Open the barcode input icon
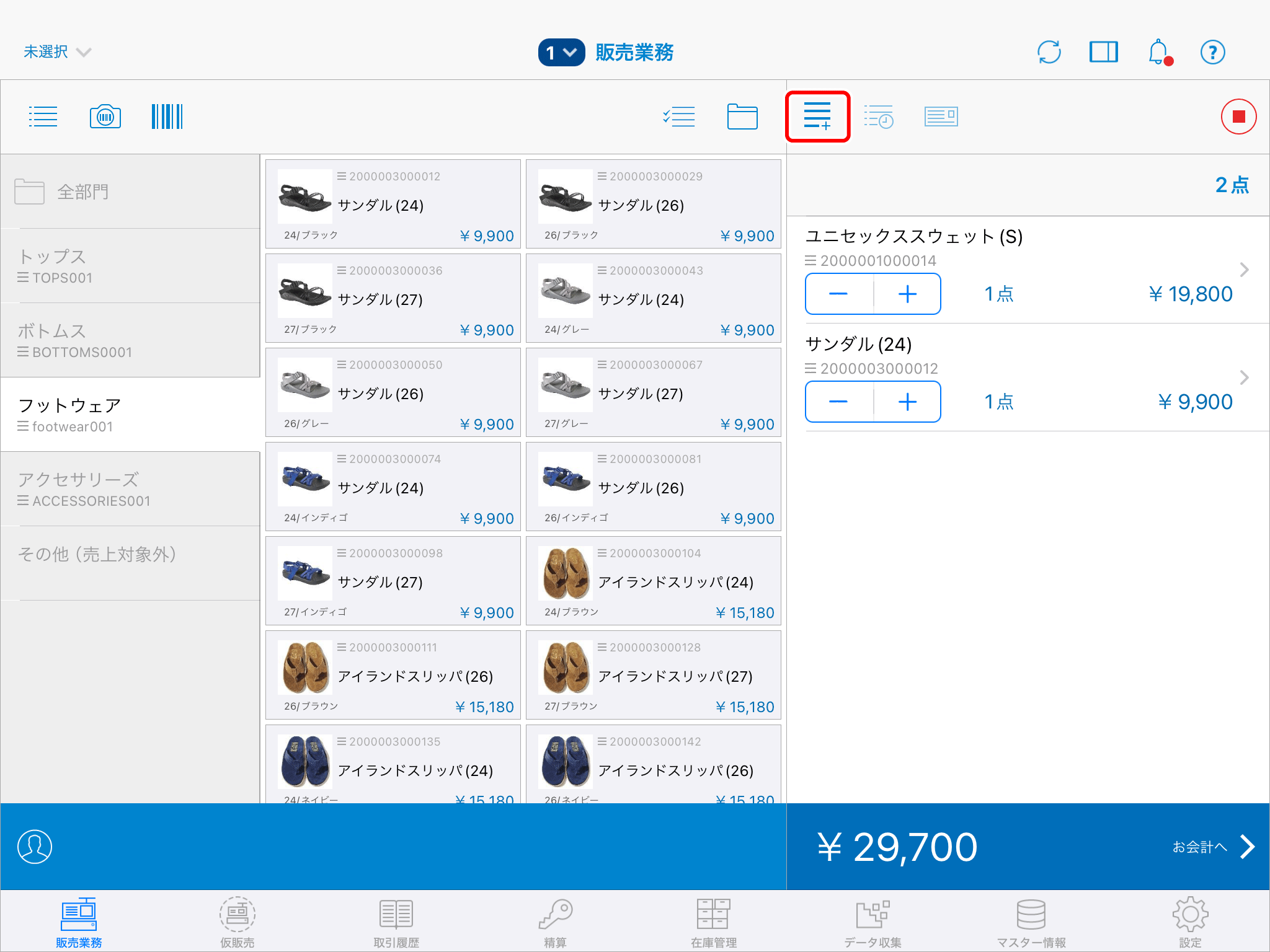The width and height of the screenshot is (1270, 952). pos(167,117)
